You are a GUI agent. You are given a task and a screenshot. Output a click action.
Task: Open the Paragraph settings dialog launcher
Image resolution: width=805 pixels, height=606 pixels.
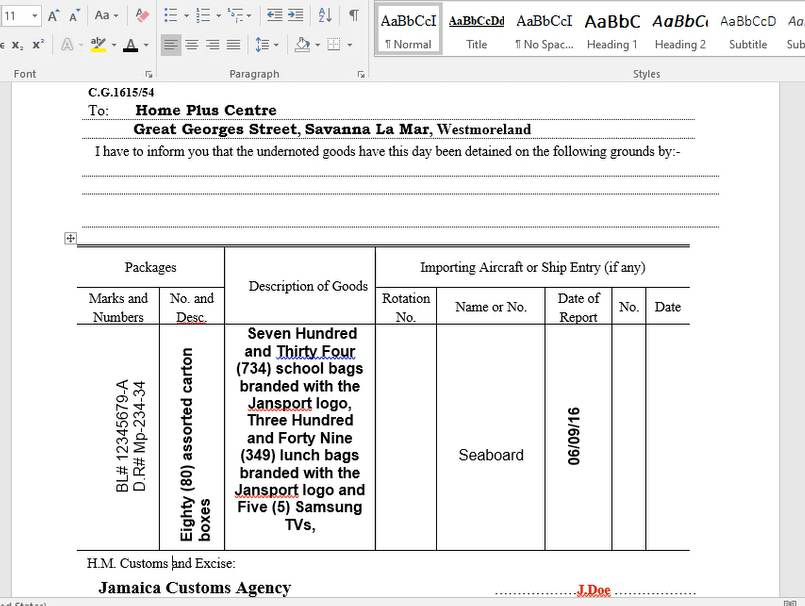tap(360, 75)
